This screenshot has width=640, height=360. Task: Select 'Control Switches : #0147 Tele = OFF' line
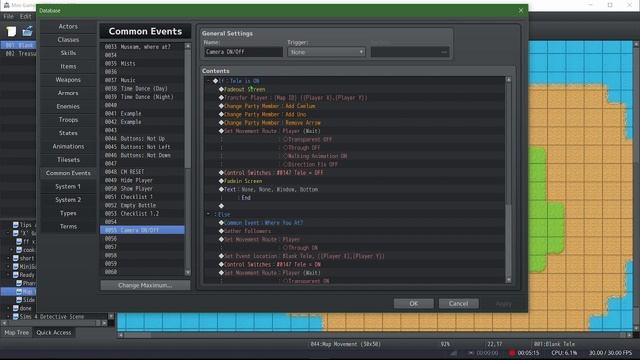pos(354,173)
